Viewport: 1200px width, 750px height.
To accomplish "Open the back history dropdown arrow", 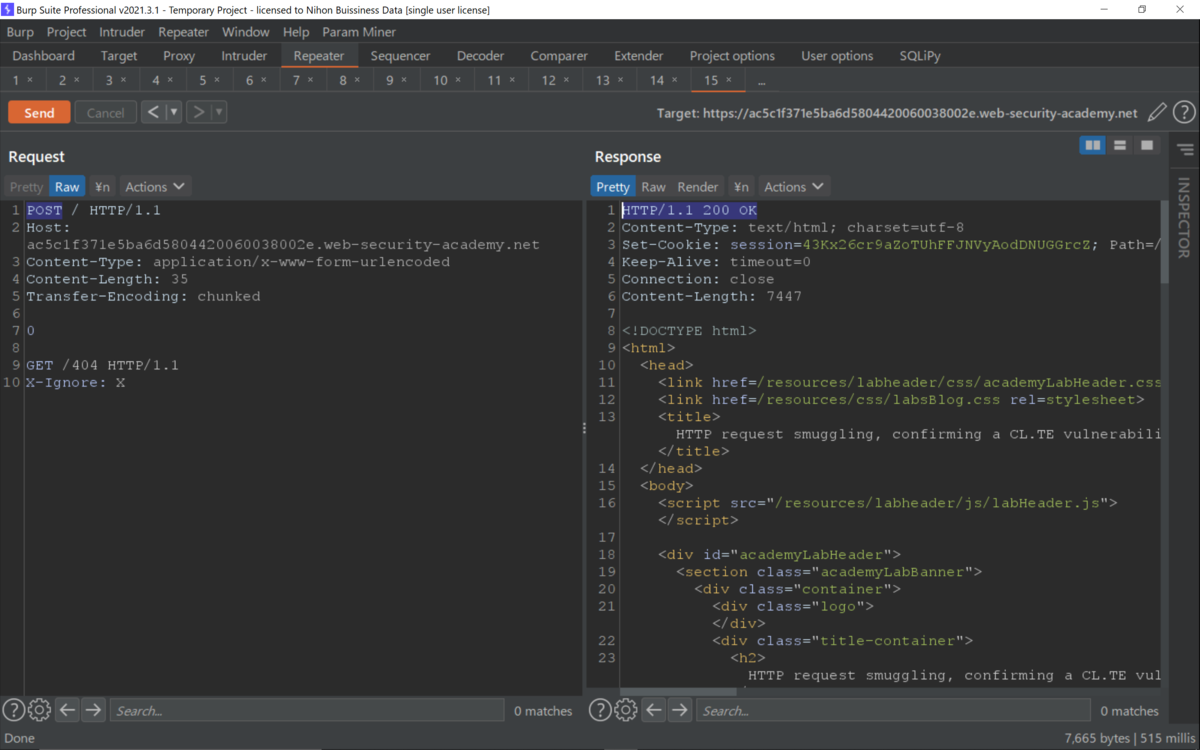I will (174, 112).
